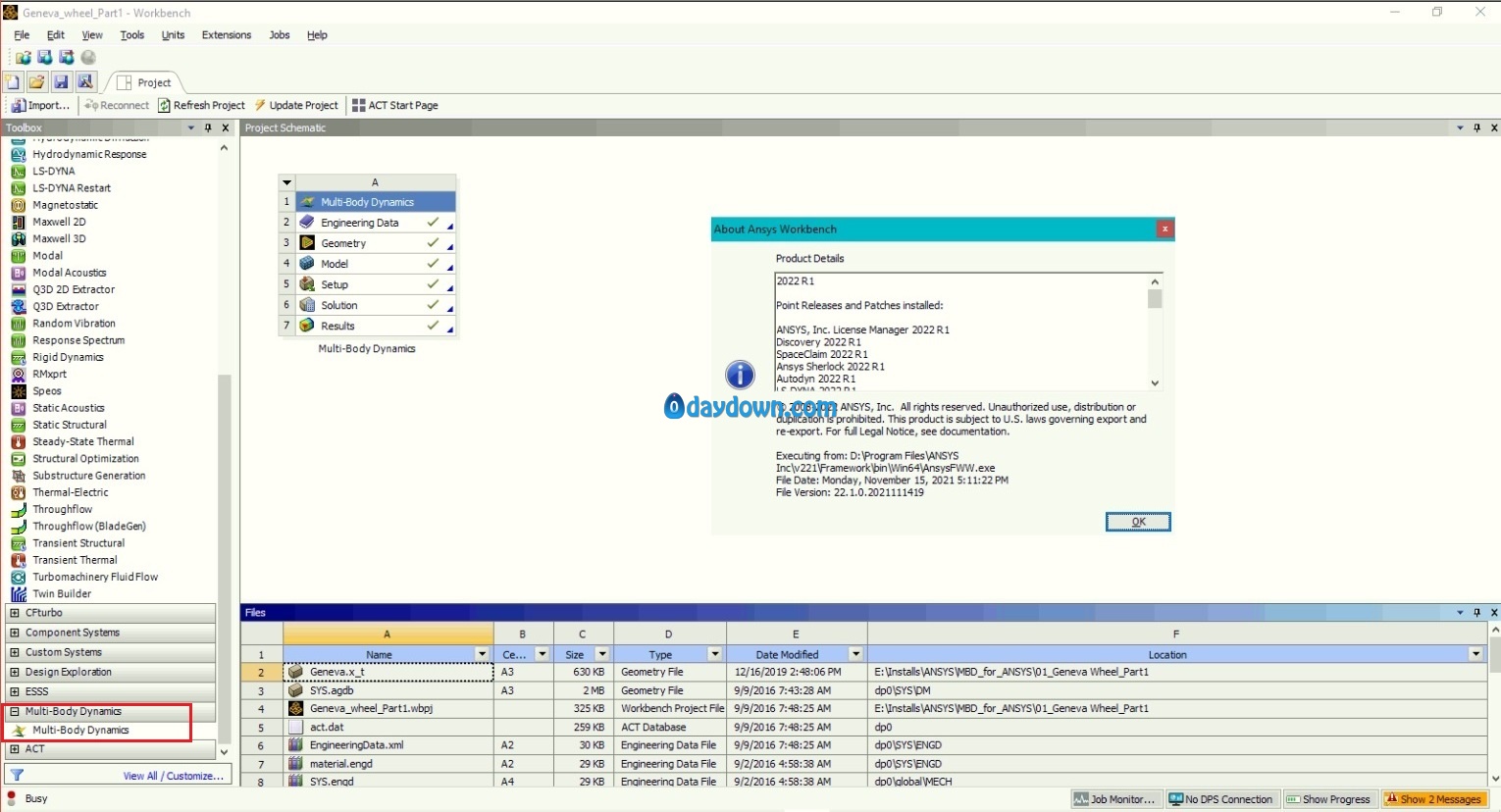
Task: Click the Steady-State Thermal icon
Action: [x=18, y=442]
